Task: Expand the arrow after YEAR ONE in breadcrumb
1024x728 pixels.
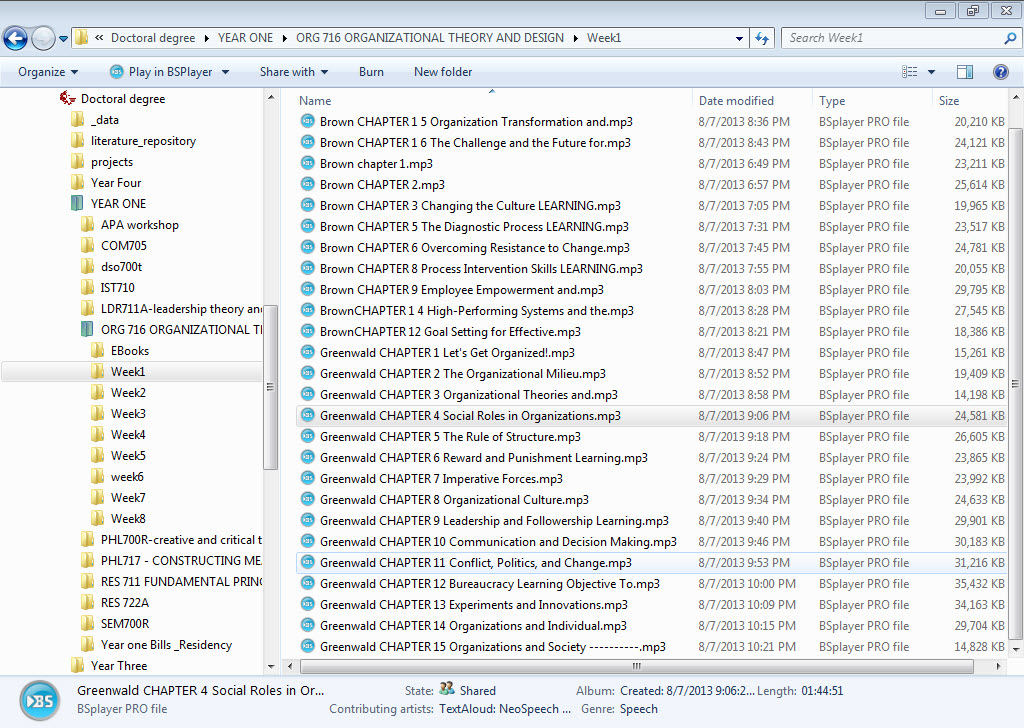Action: (x=285, y=39)
